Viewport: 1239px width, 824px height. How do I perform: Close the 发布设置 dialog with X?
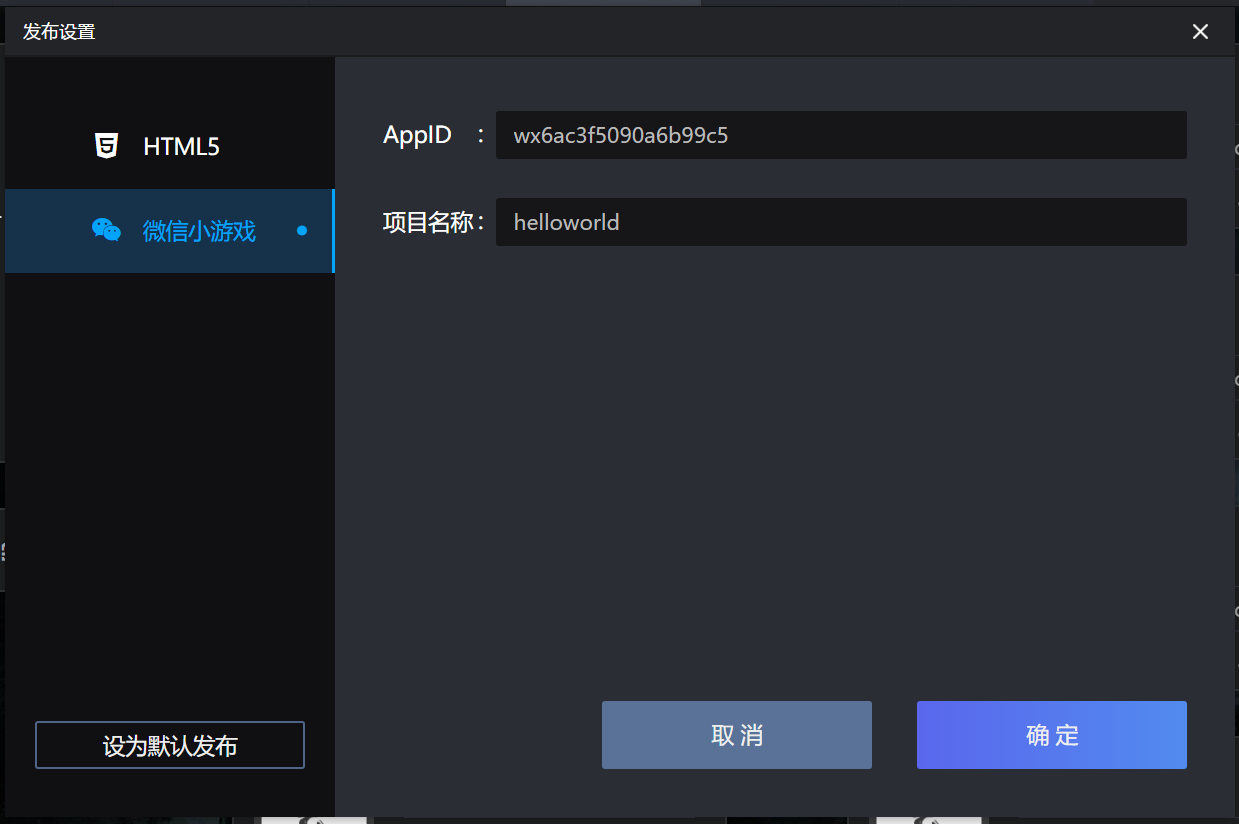[x=1200, y=32]
